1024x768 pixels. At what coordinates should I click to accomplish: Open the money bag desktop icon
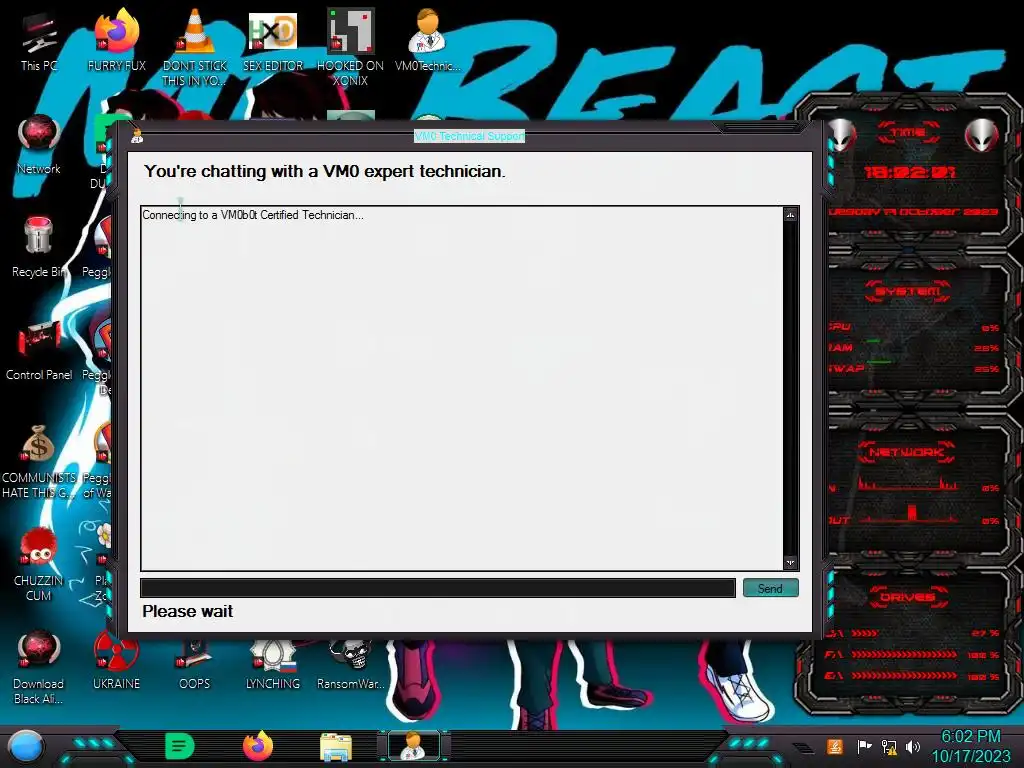click(x=39, y=460)
